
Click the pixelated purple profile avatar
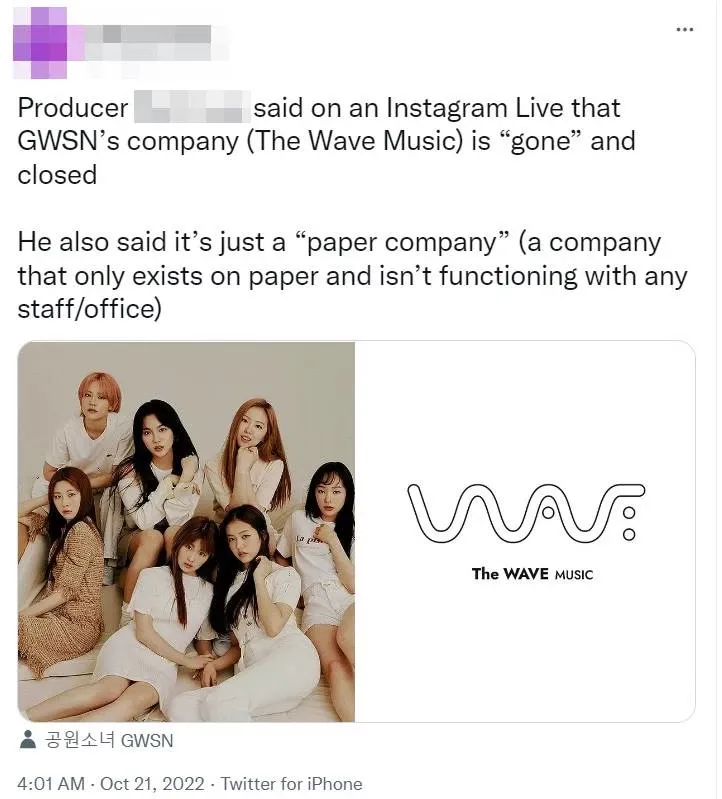(x=40, y=43)
